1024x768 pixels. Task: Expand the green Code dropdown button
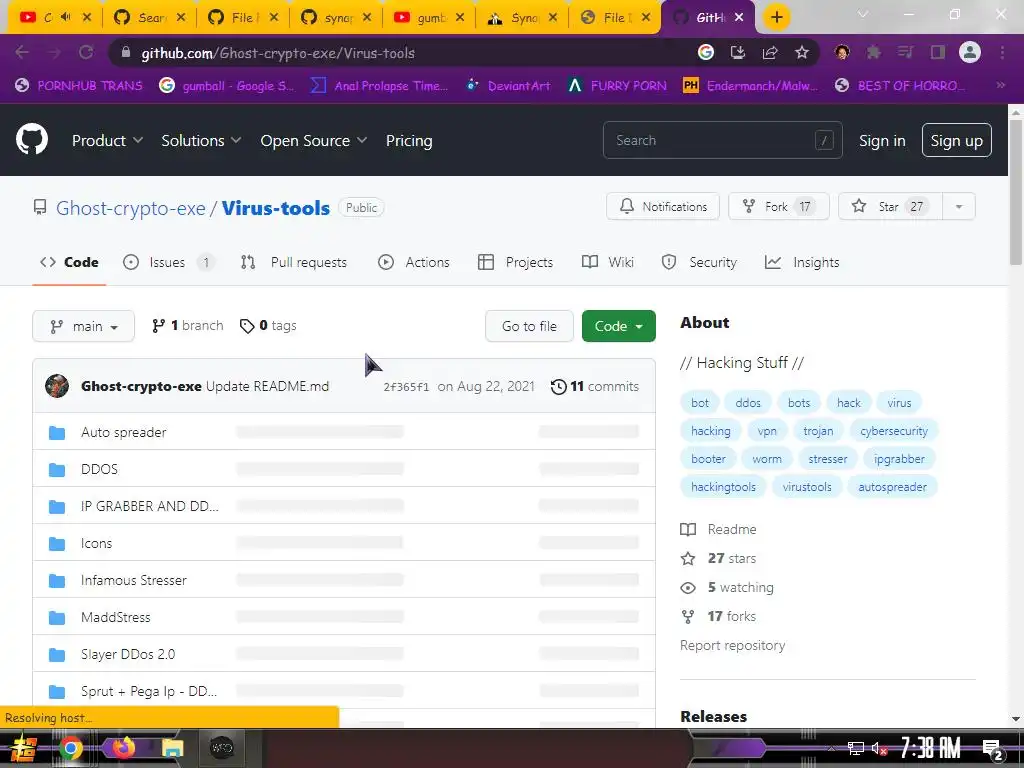click(618, 326)
